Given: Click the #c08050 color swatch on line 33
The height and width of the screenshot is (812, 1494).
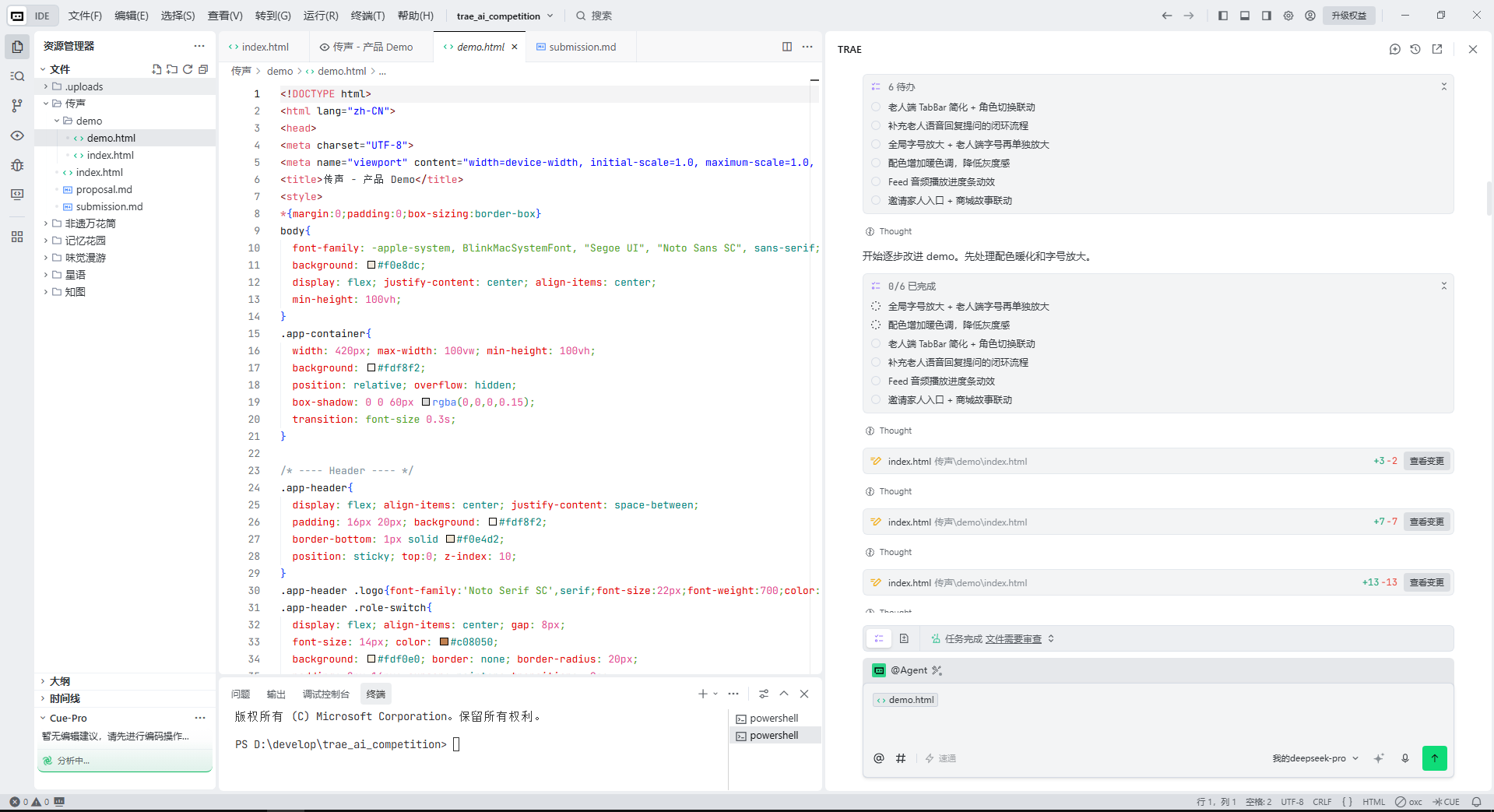Looking at the screenshot, I should point(445,642).
